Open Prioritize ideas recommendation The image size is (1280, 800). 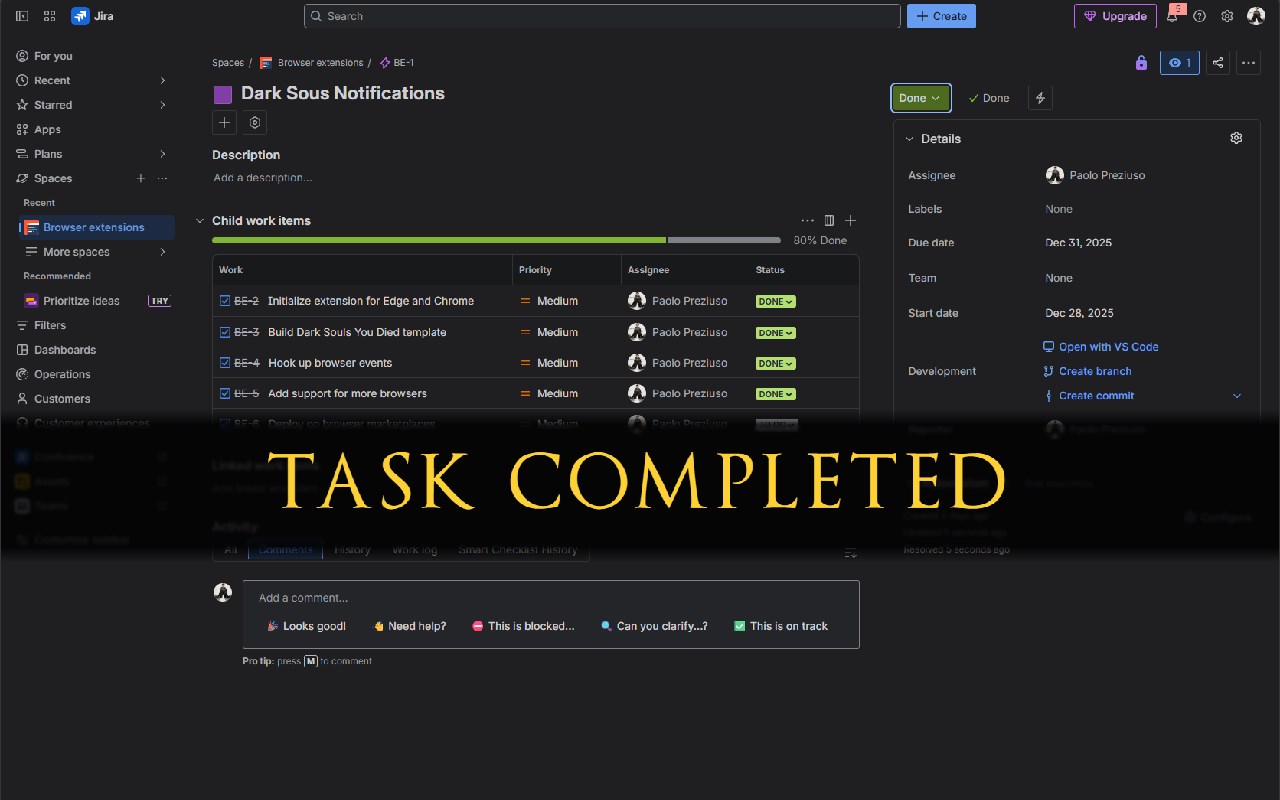(97, 301)
